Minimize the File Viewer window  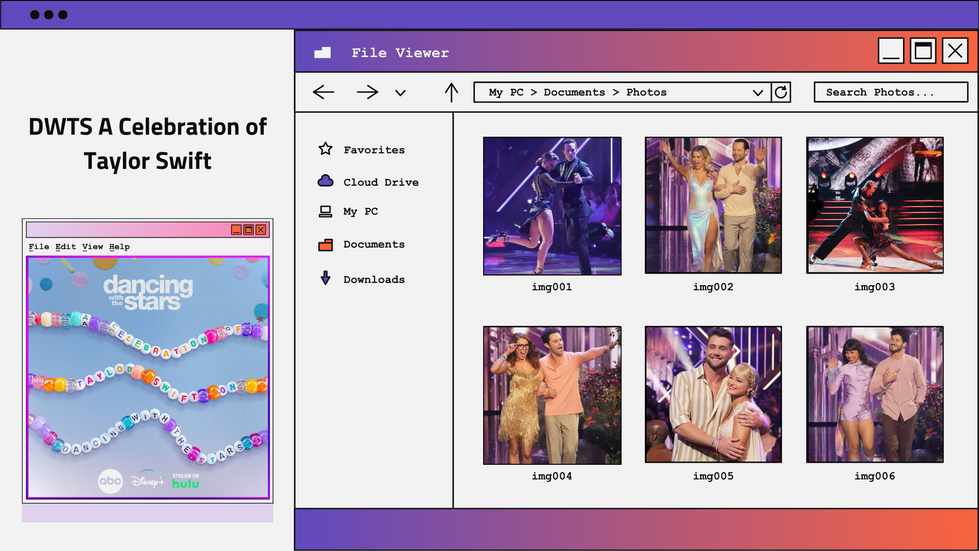point(891,51)
